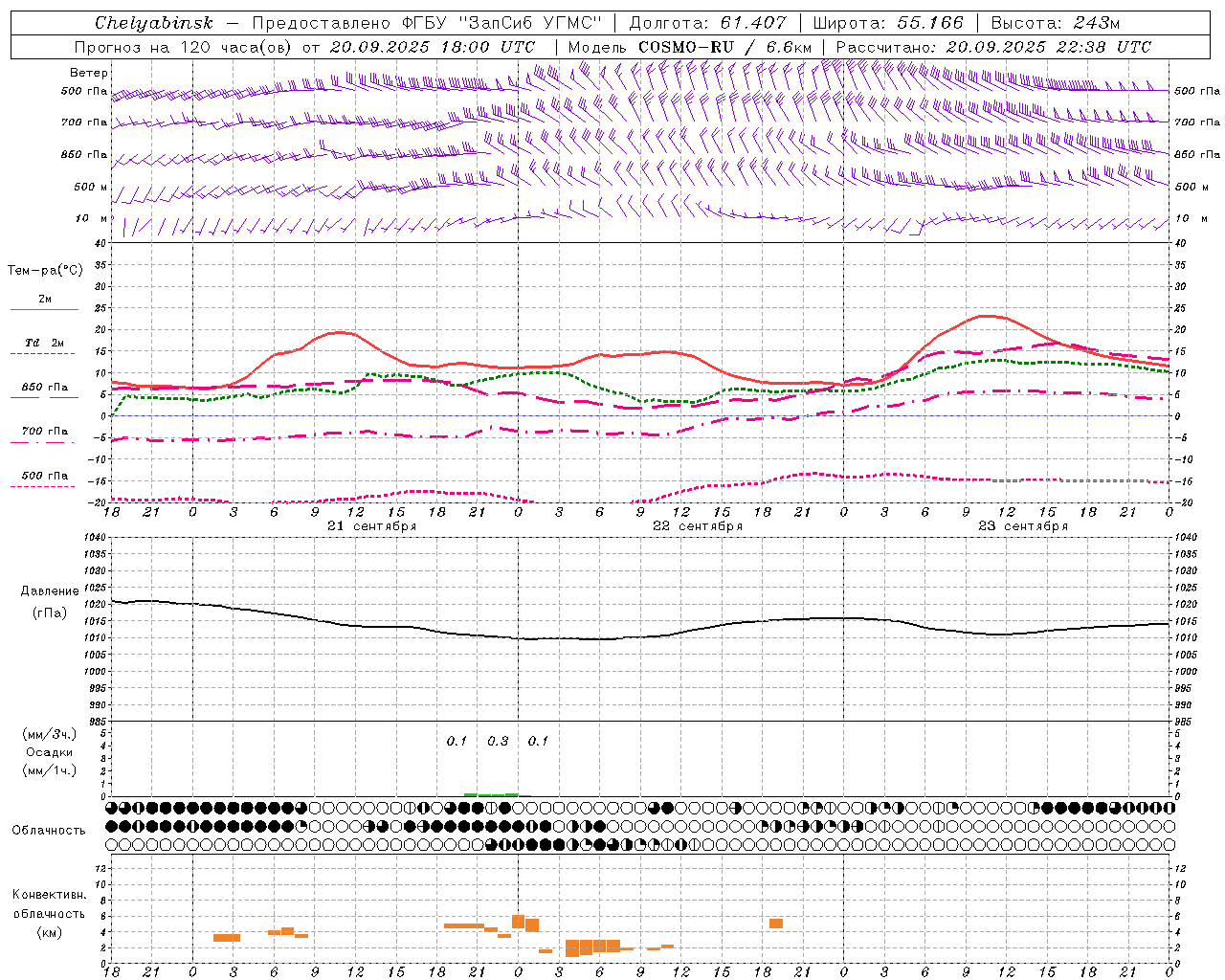Click the Конвективн. label
Screen dimensions: 1225x980
(49, 895)
